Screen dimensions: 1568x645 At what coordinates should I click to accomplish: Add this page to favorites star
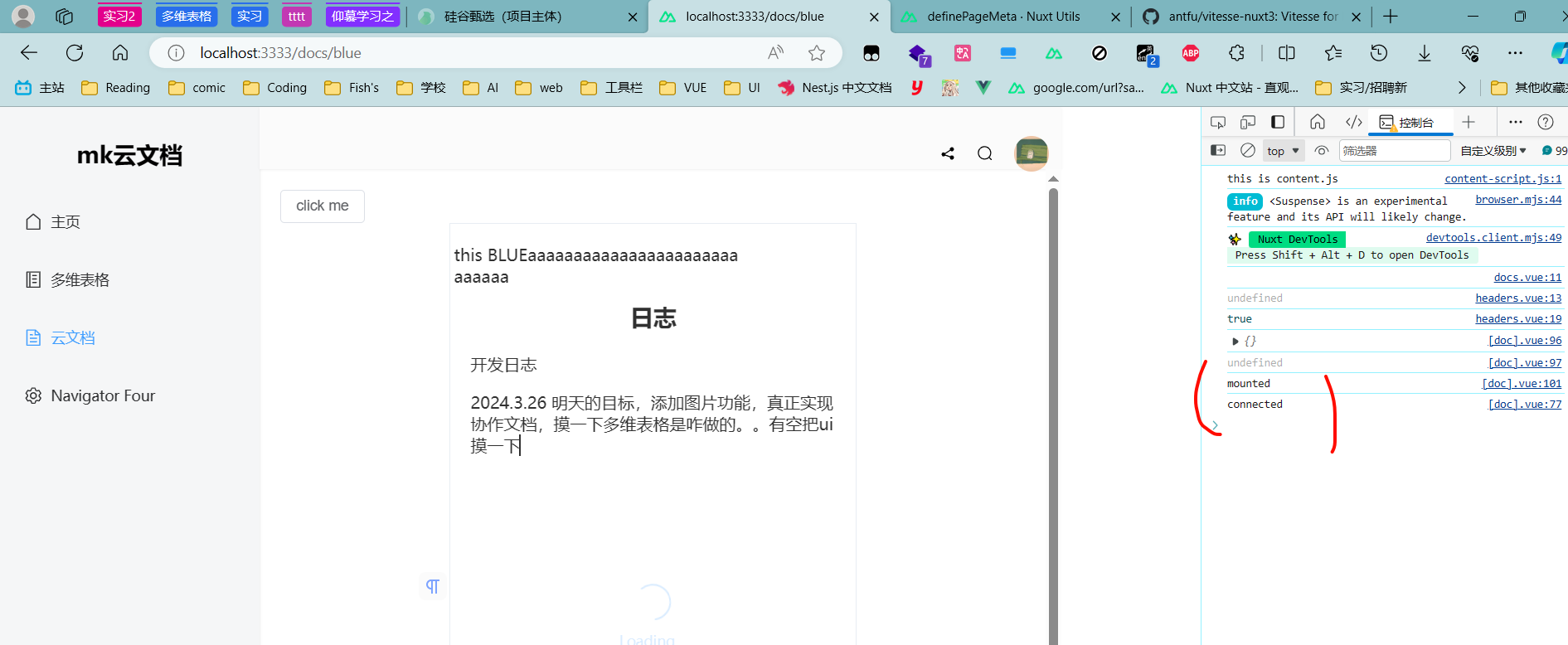[817, 53]
